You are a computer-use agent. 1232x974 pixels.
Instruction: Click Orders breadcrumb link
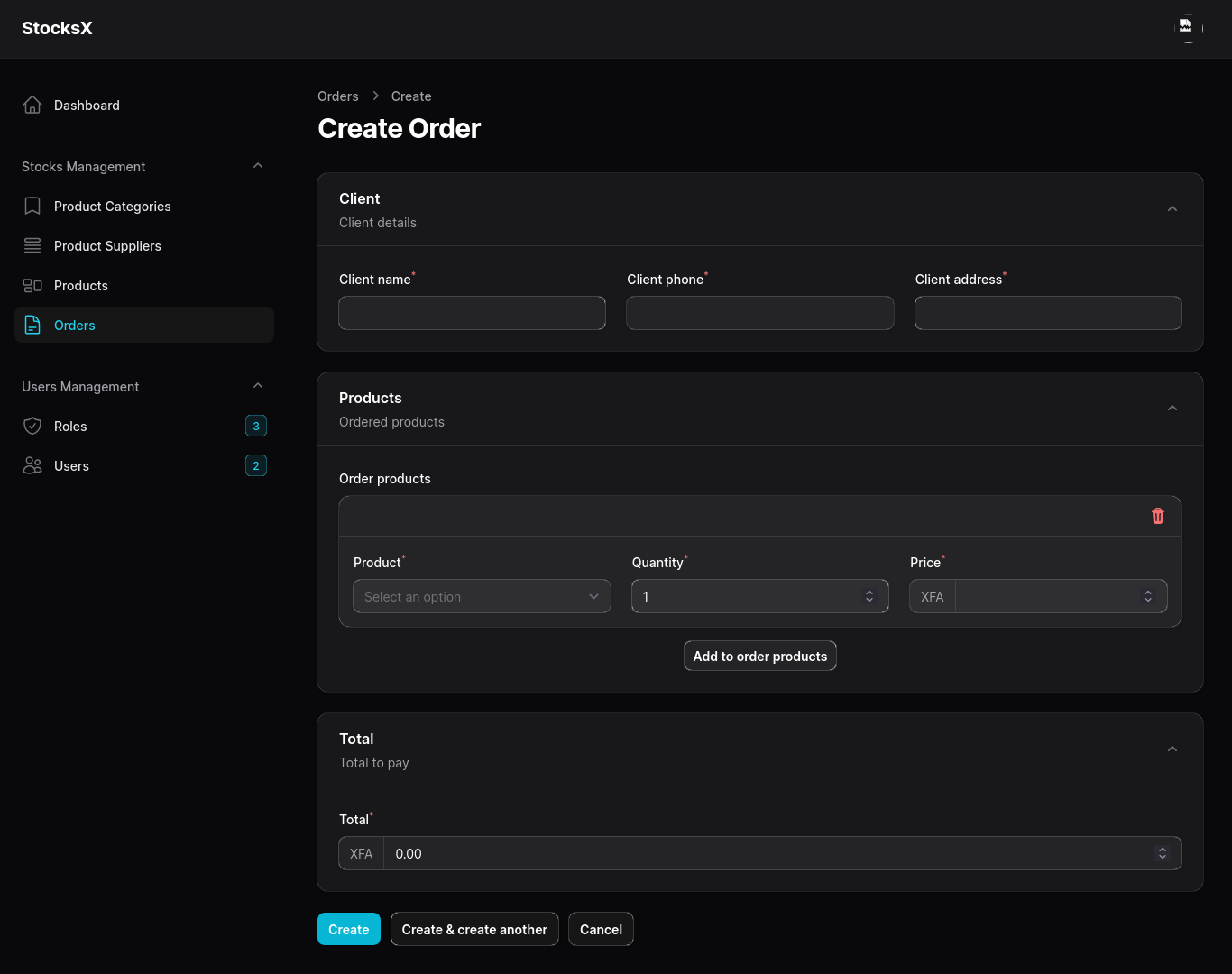click(x=338, y=96)
